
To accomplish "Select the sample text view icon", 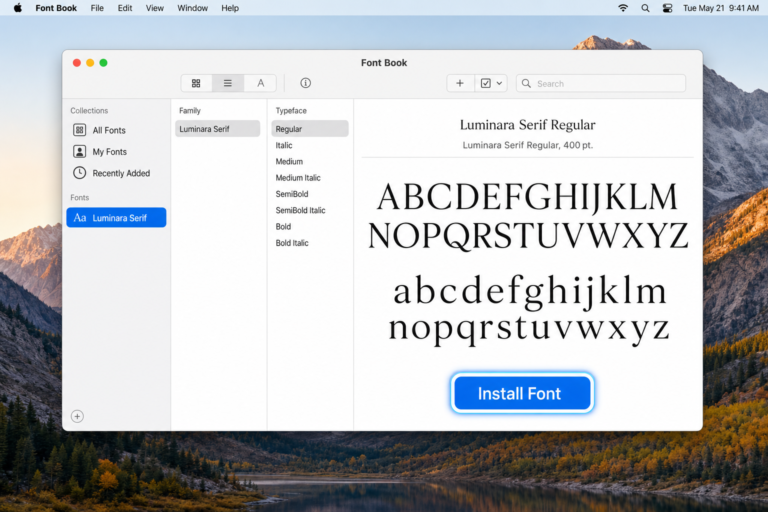I will (x=261, y=83).
